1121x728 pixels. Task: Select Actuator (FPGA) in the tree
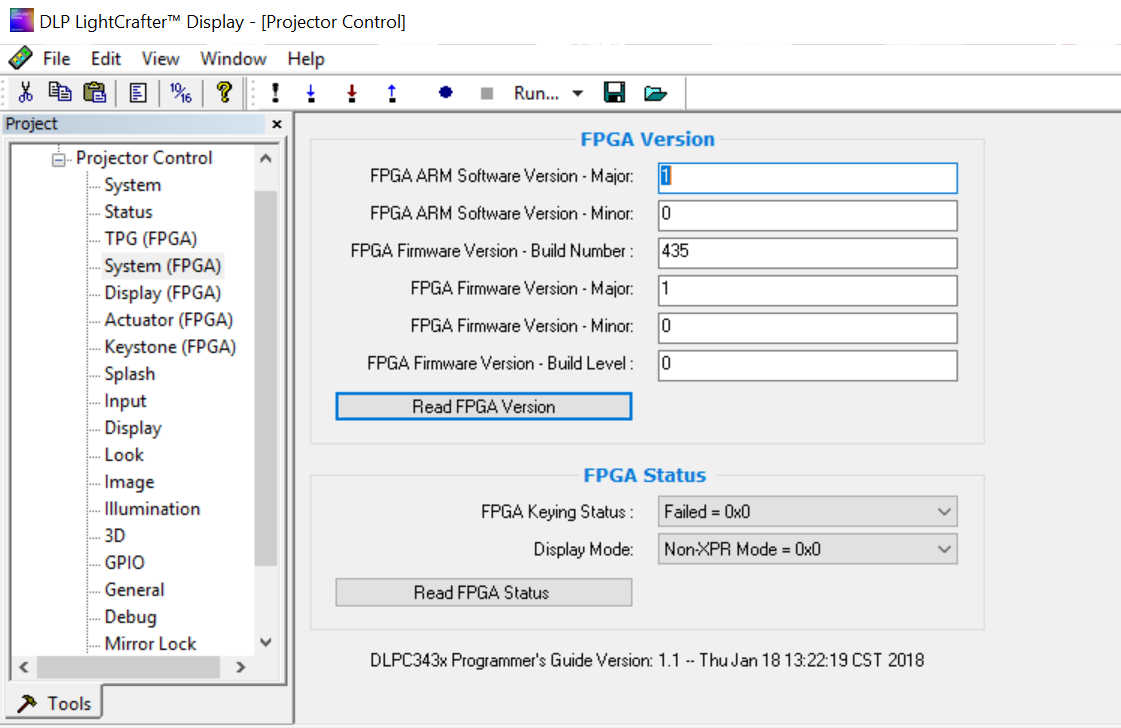pyautogui.click(x=169, y=320)
